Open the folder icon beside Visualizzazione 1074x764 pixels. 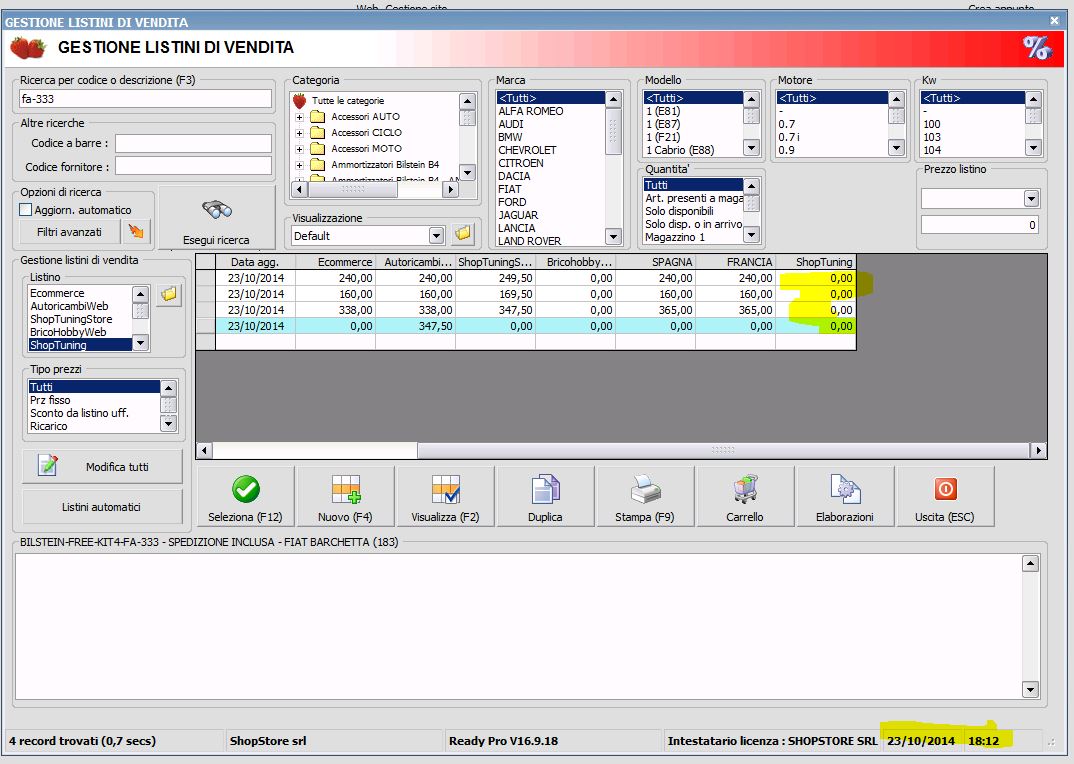pyautogui.click(x=463, y=234)
